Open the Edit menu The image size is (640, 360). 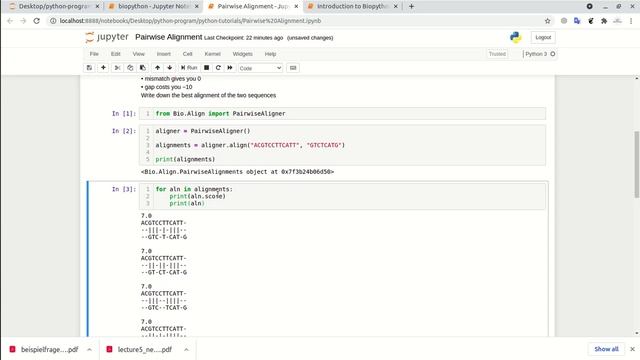coord(116,54)
